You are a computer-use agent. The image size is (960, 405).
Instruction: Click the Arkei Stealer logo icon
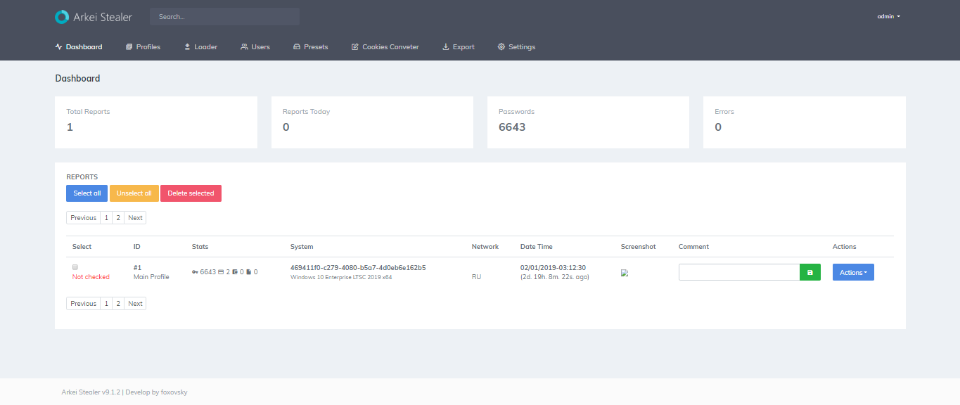(x=62, y=17)
